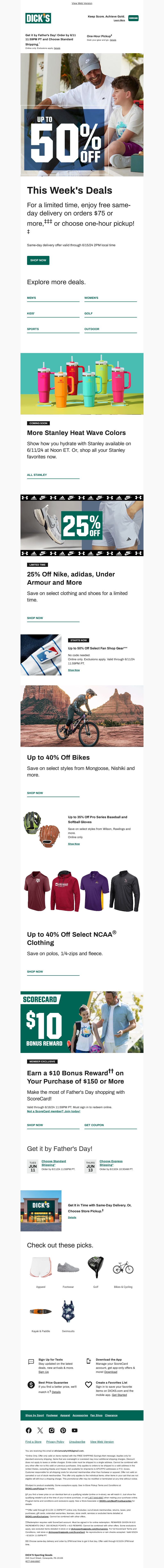Viewport: 164px width, 1568px height.
Task: Click Clearance in the green footer menu
Action: (111, 1415)
